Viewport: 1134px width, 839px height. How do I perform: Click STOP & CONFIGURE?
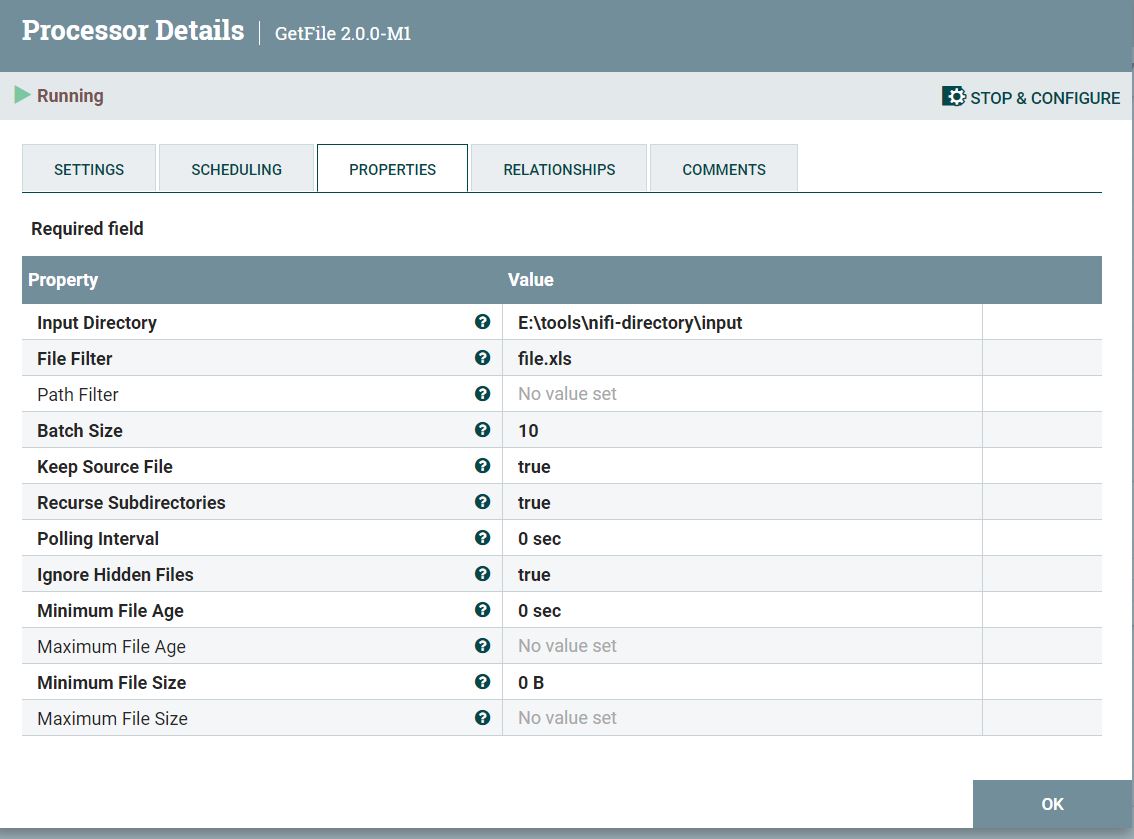(x=1044, y=97)
